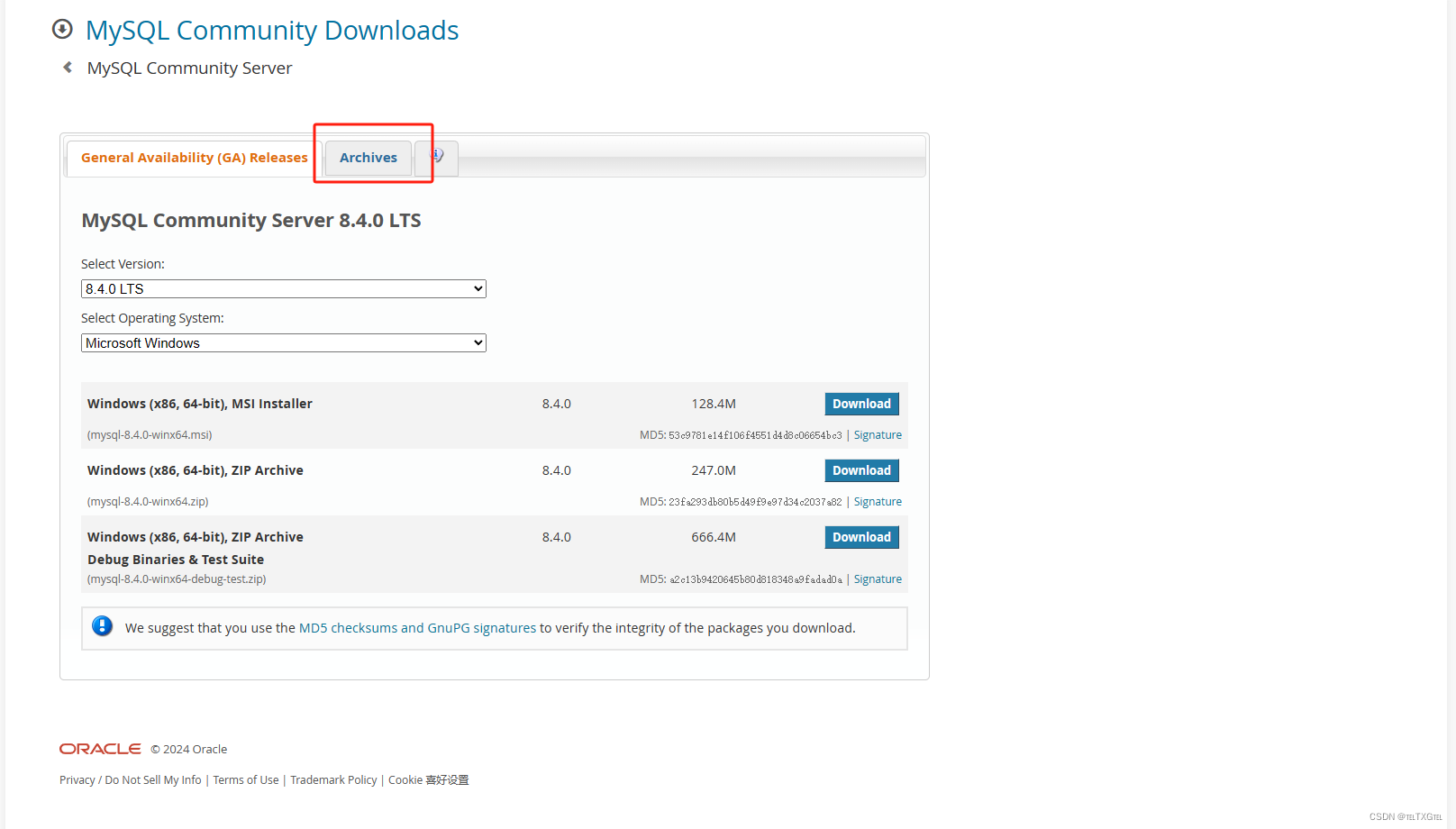Open the Trademark Policy link
This screenshot has width=1456, height=829.
[x=333, y=780]
